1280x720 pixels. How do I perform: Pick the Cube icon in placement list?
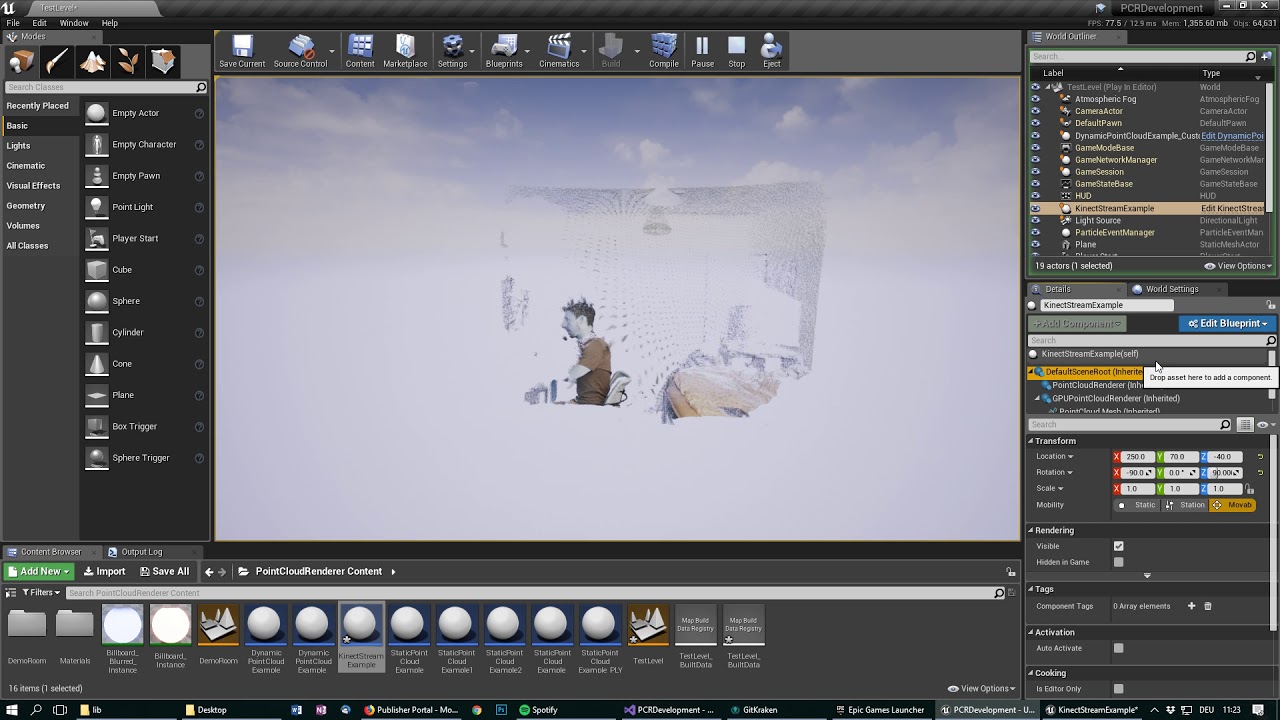pyautogui.click(x=96, y=270)
